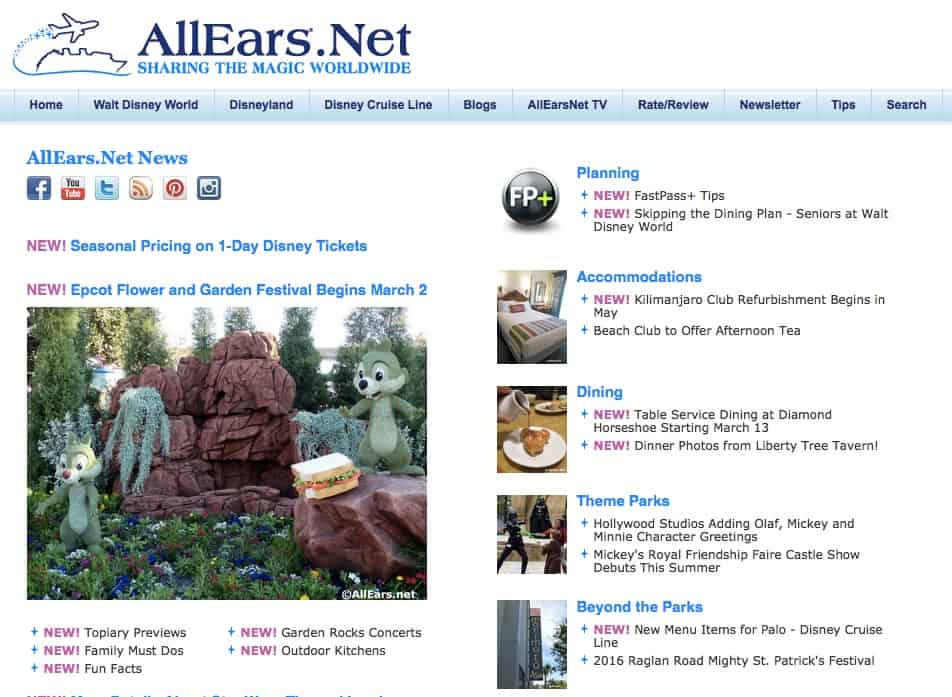Open the Topiary Previews link

135,633
